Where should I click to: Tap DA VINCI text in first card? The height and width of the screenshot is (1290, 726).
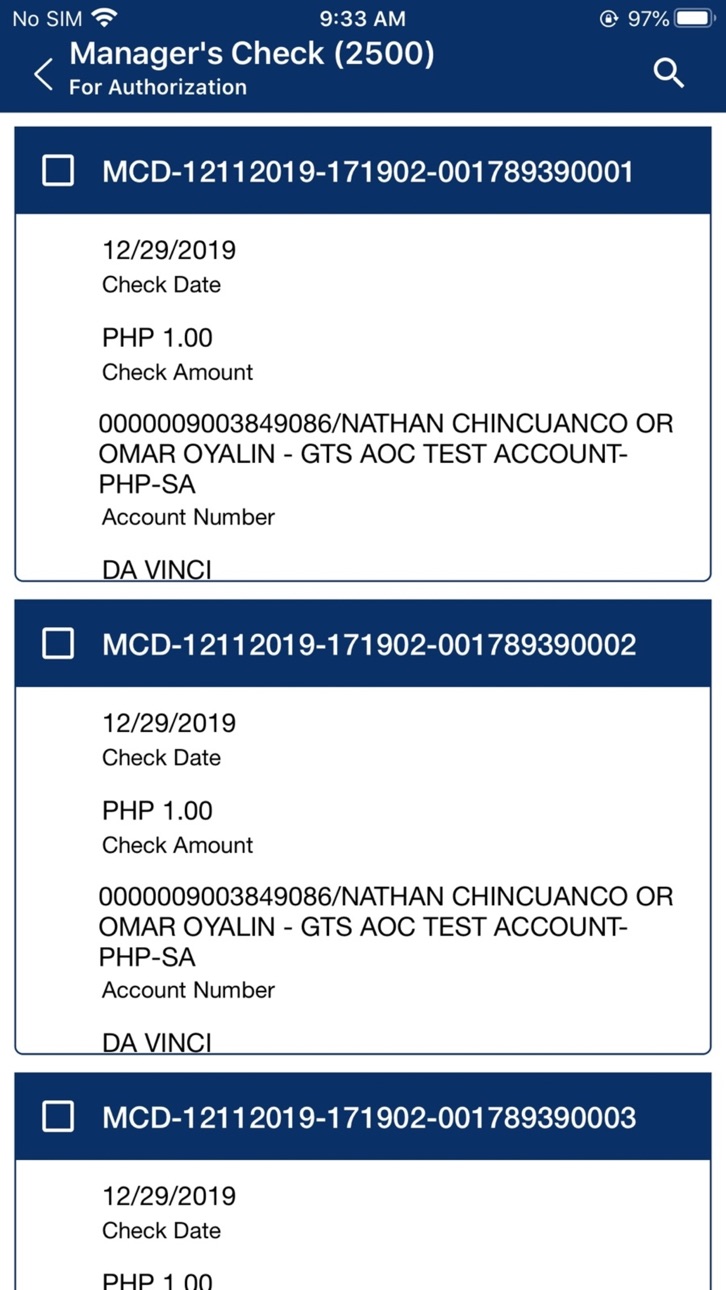click(x=157, y=570)
